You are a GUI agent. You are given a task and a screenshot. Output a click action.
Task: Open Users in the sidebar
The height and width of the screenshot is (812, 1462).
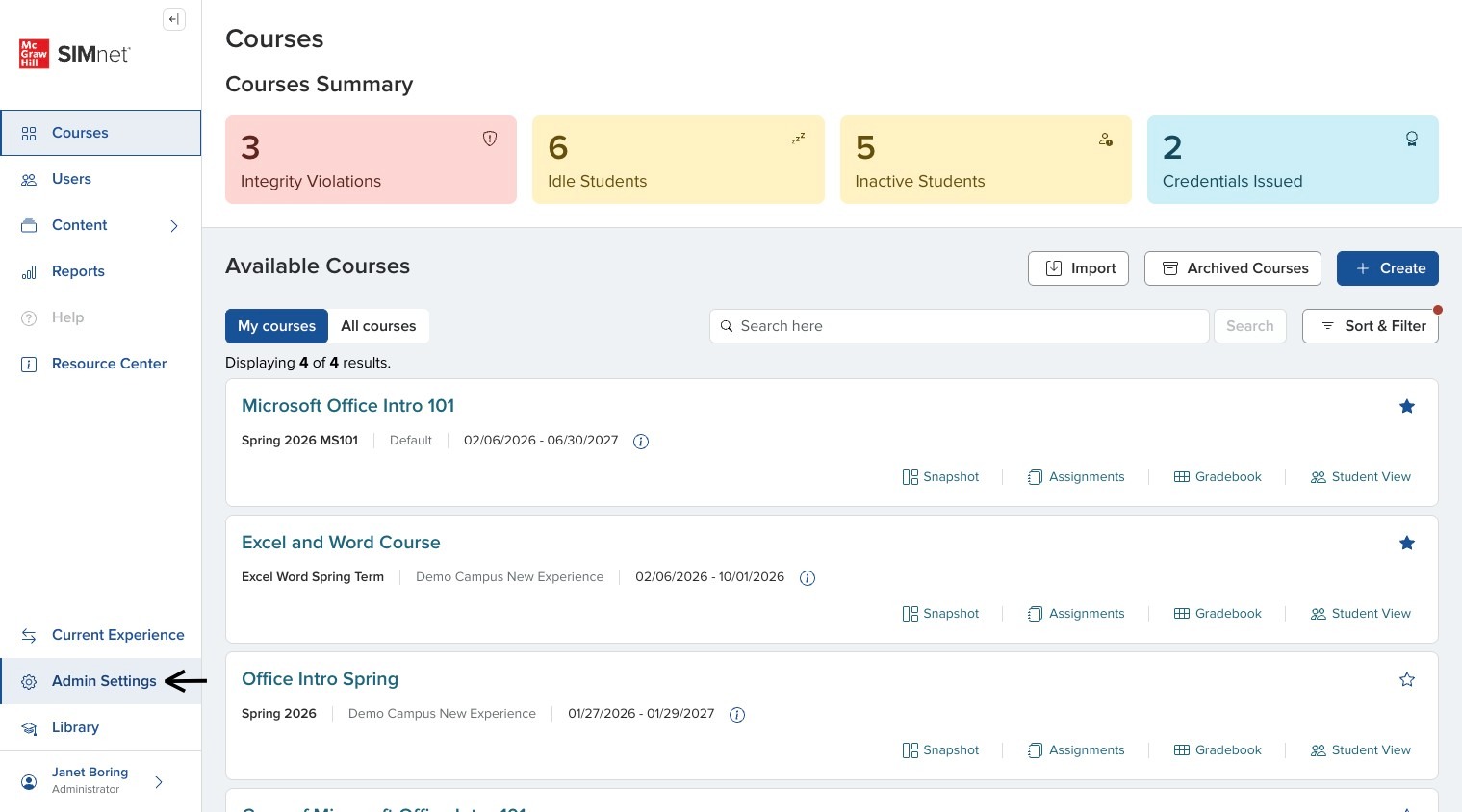[x=101, y=179]
